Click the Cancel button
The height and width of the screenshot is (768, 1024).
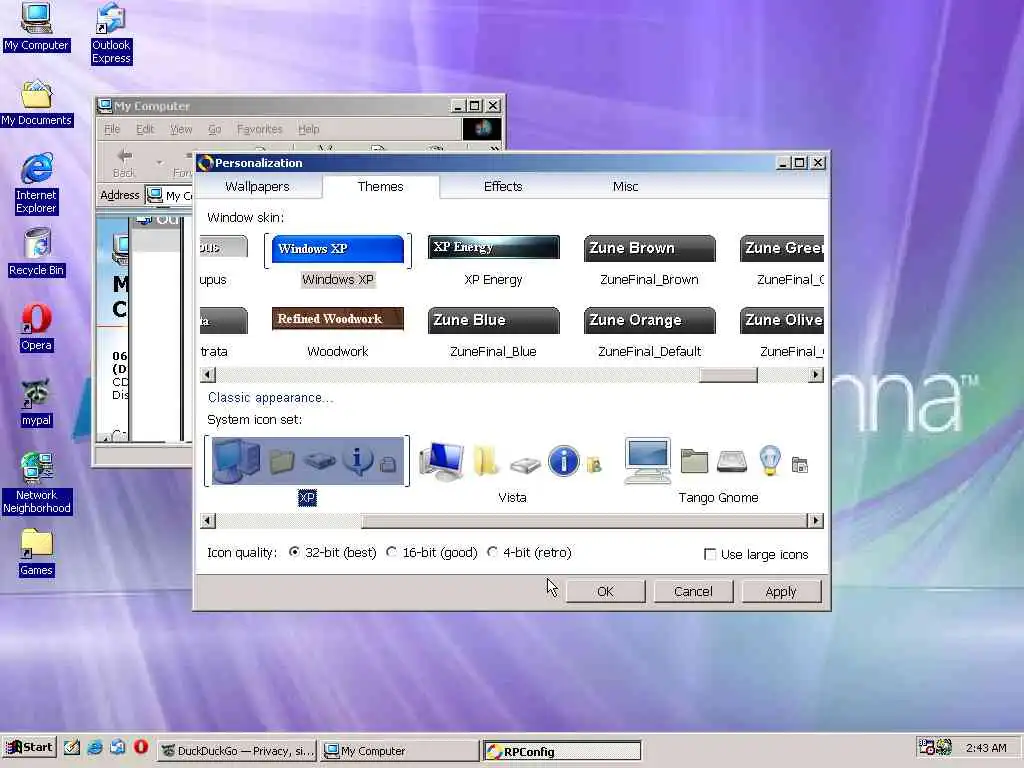tap(693, 592)
